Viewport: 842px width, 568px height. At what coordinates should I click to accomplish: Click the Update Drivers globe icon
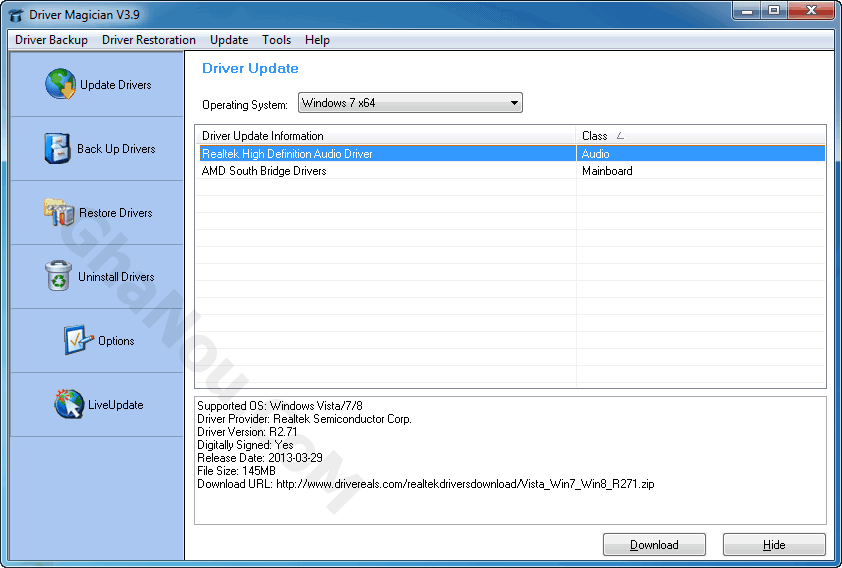[x=60, y=84]
